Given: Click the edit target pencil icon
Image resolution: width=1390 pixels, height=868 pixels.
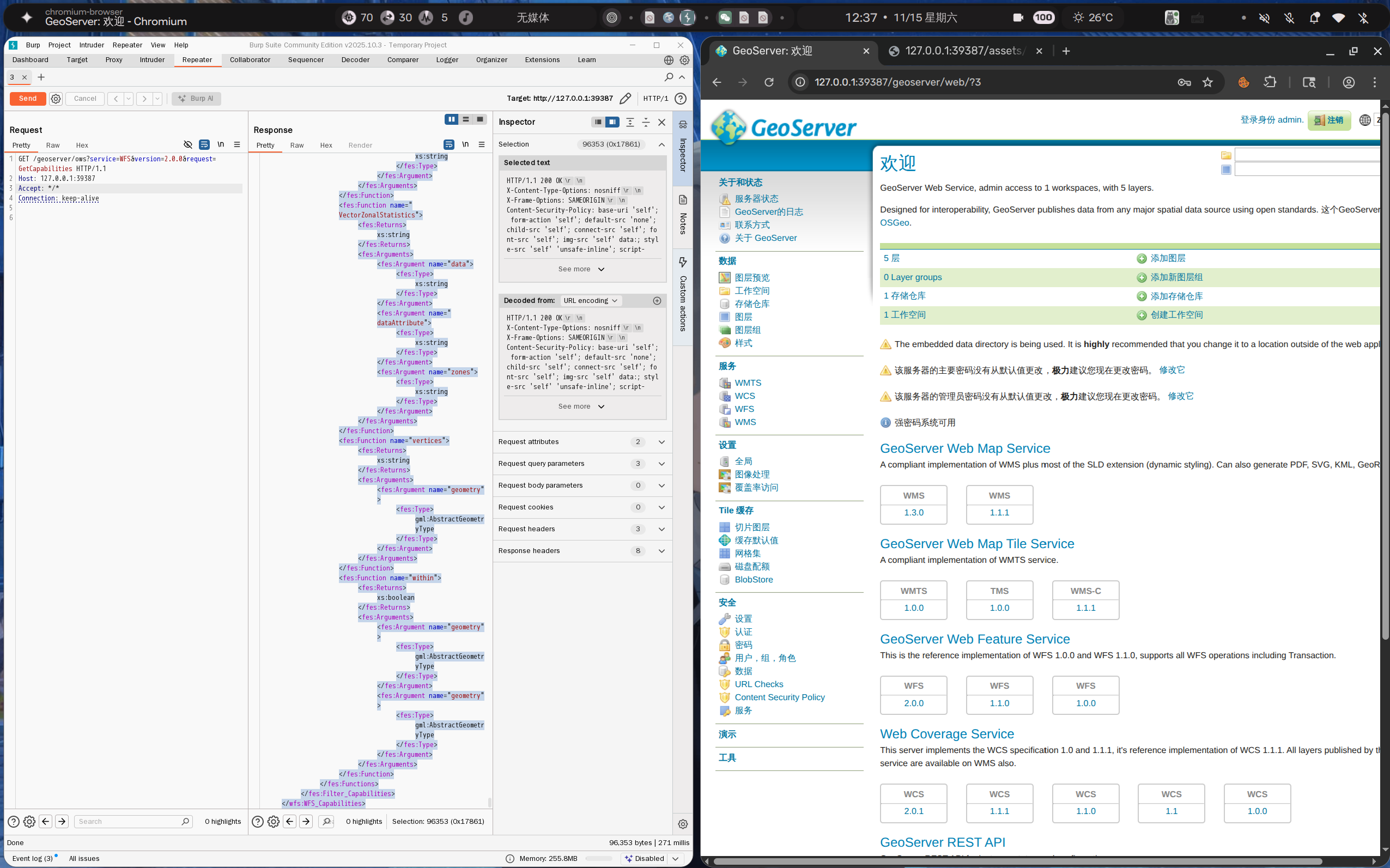Looking at the screenshot, I should point(625,98).
